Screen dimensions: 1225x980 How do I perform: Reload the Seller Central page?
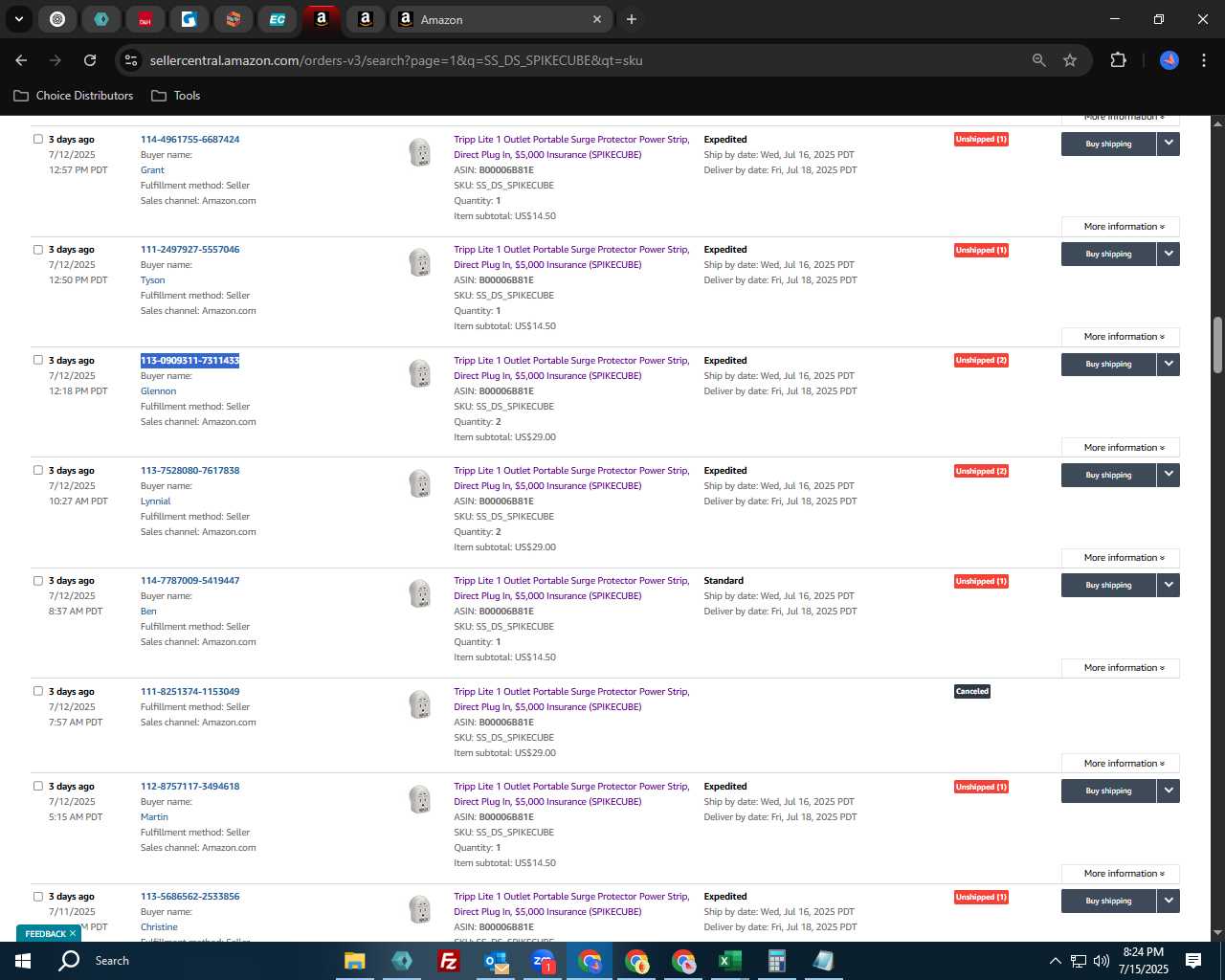click(90, 60)
